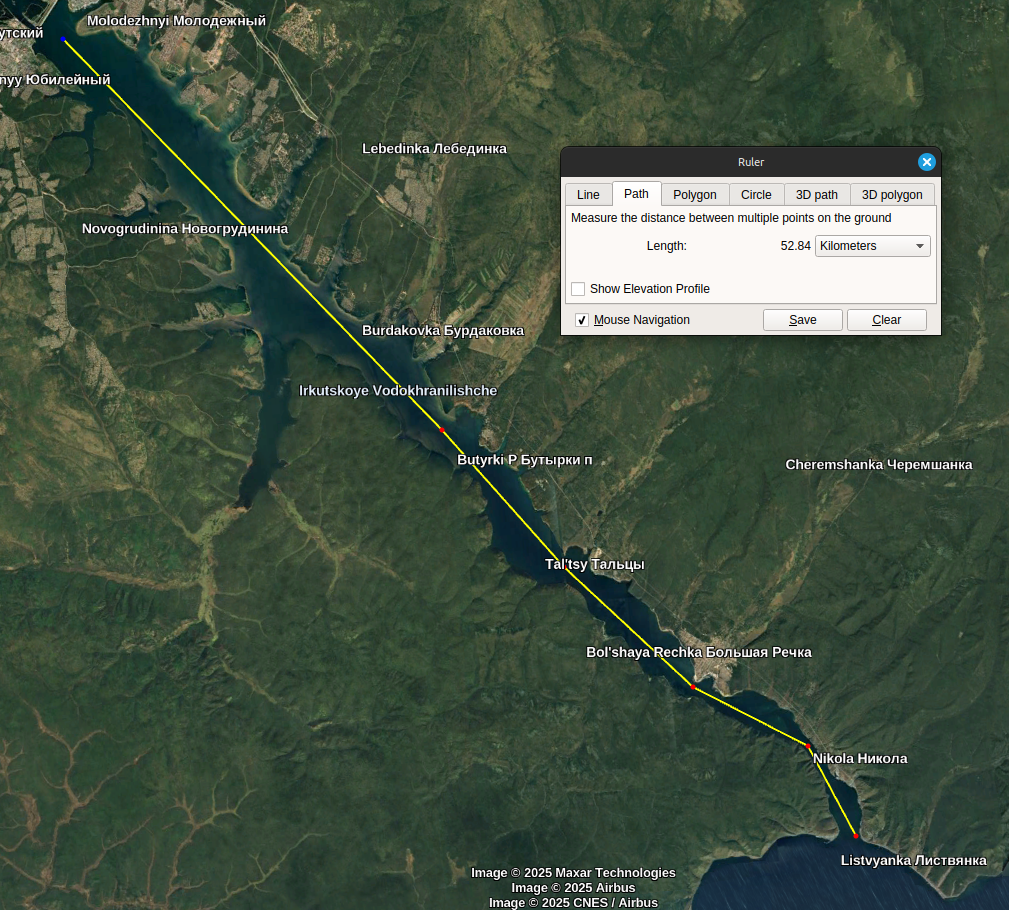
Task: Switch to the Line tab
Action: pyautogui.click(x=588, y=194)
